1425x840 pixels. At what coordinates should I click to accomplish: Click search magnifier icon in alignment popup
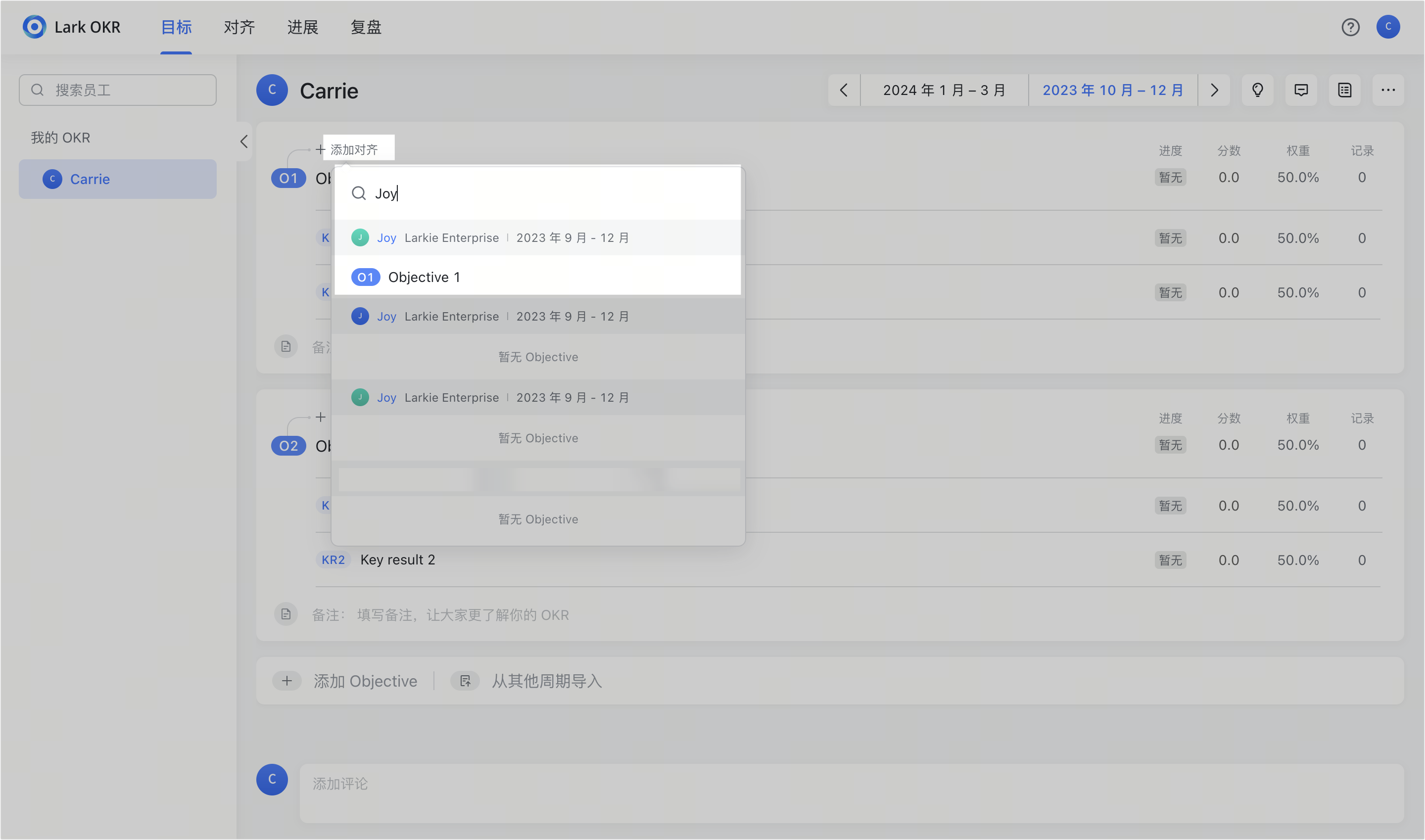pyautogui.click(x=358, y=193)
